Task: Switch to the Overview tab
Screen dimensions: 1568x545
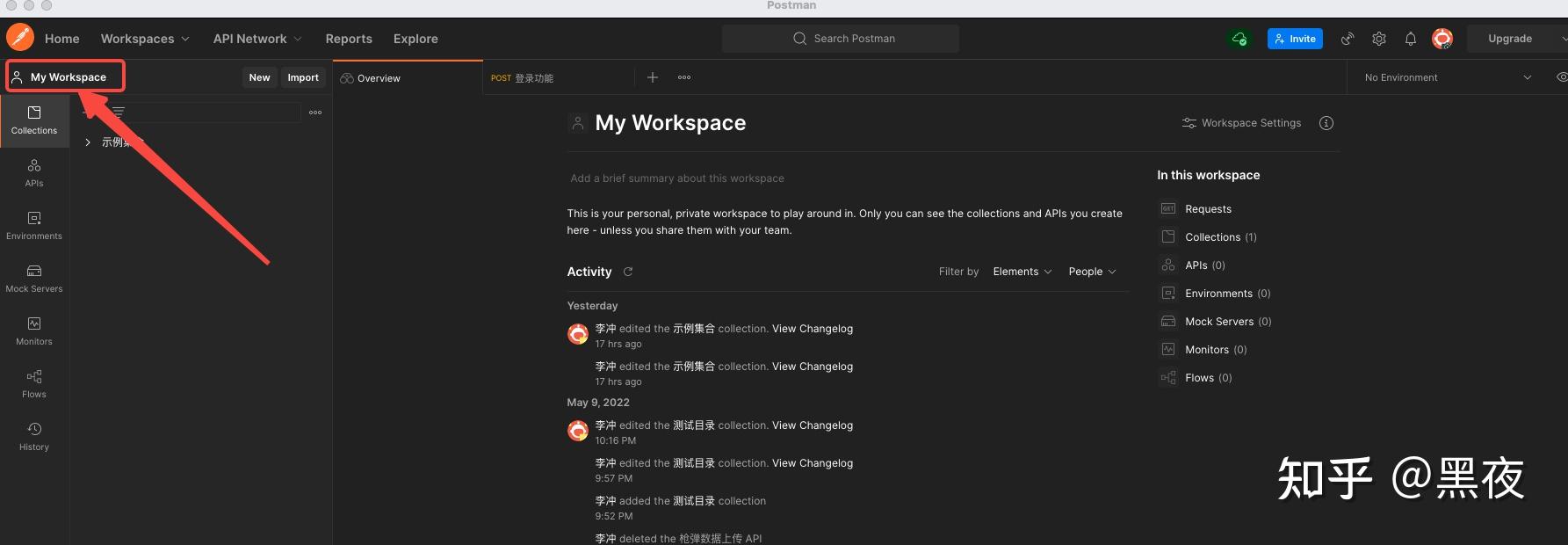Action: (408, 78)
